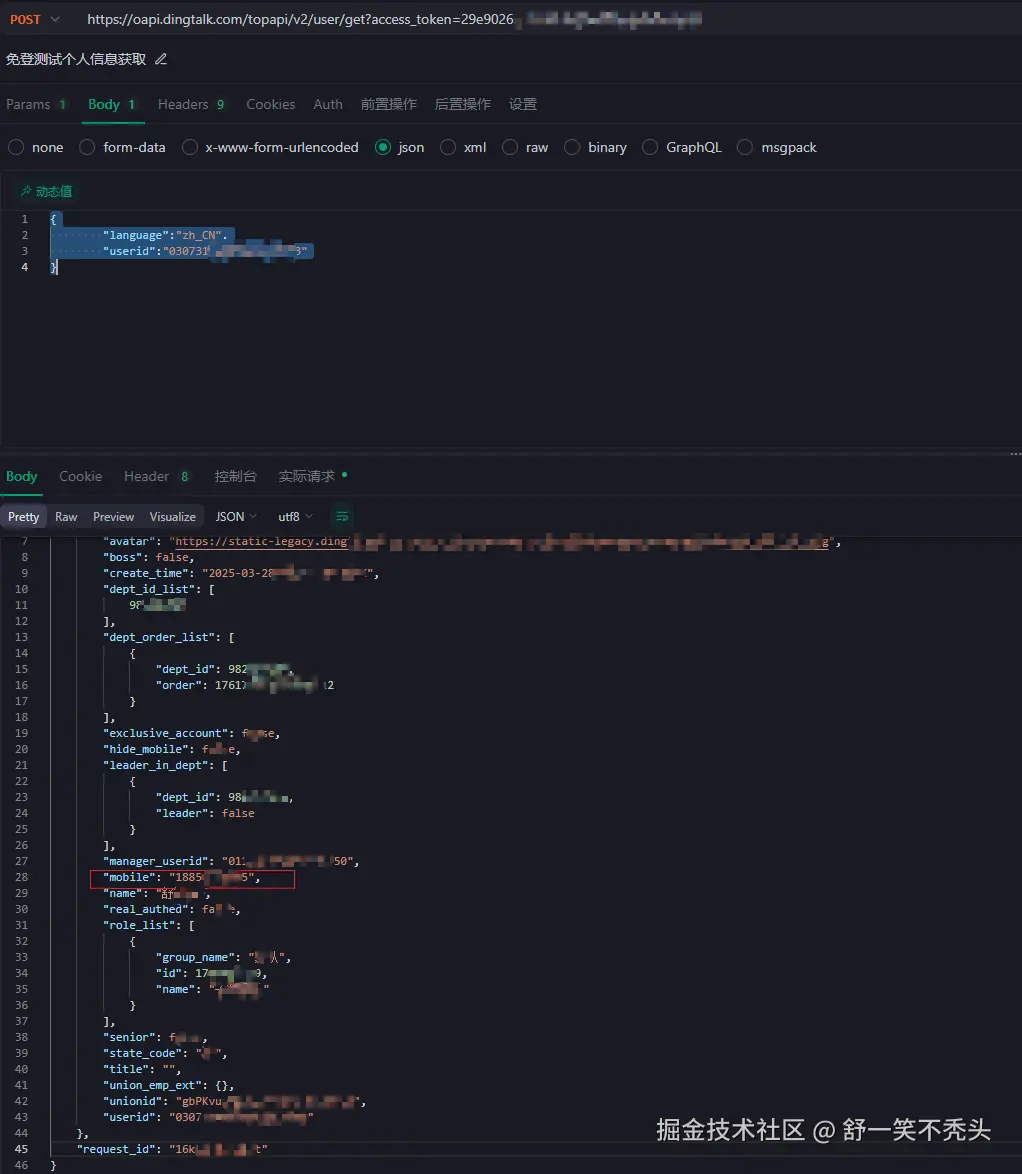Select the raw body type
The image size is (1022, 1174).
point(525,147)
